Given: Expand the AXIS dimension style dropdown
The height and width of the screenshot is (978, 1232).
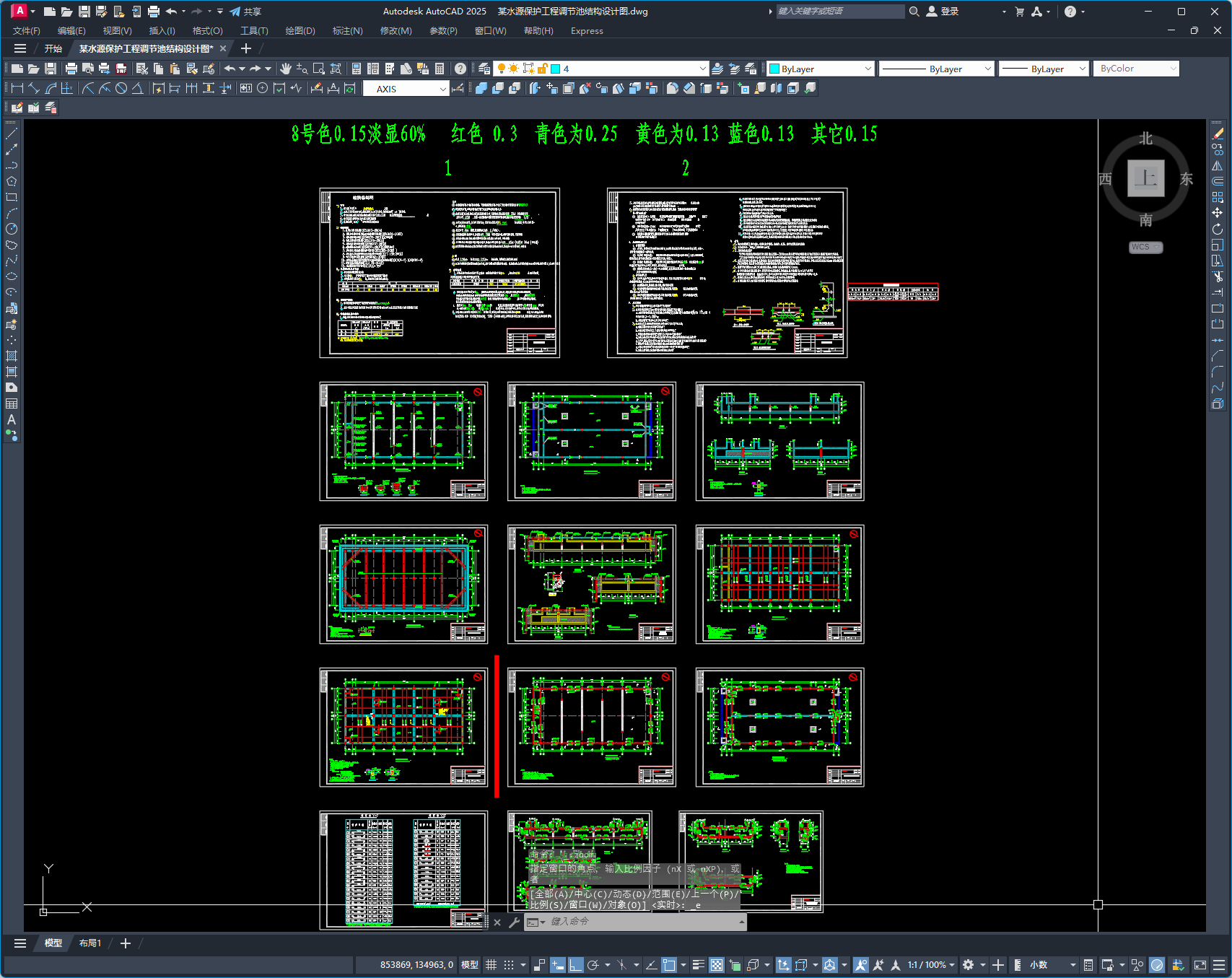Looking at the screenshot, I should click(x=442, y=89).
